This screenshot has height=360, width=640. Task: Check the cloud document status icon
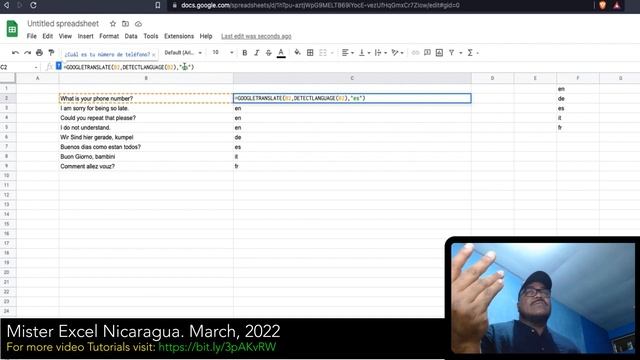coord(138,24)
